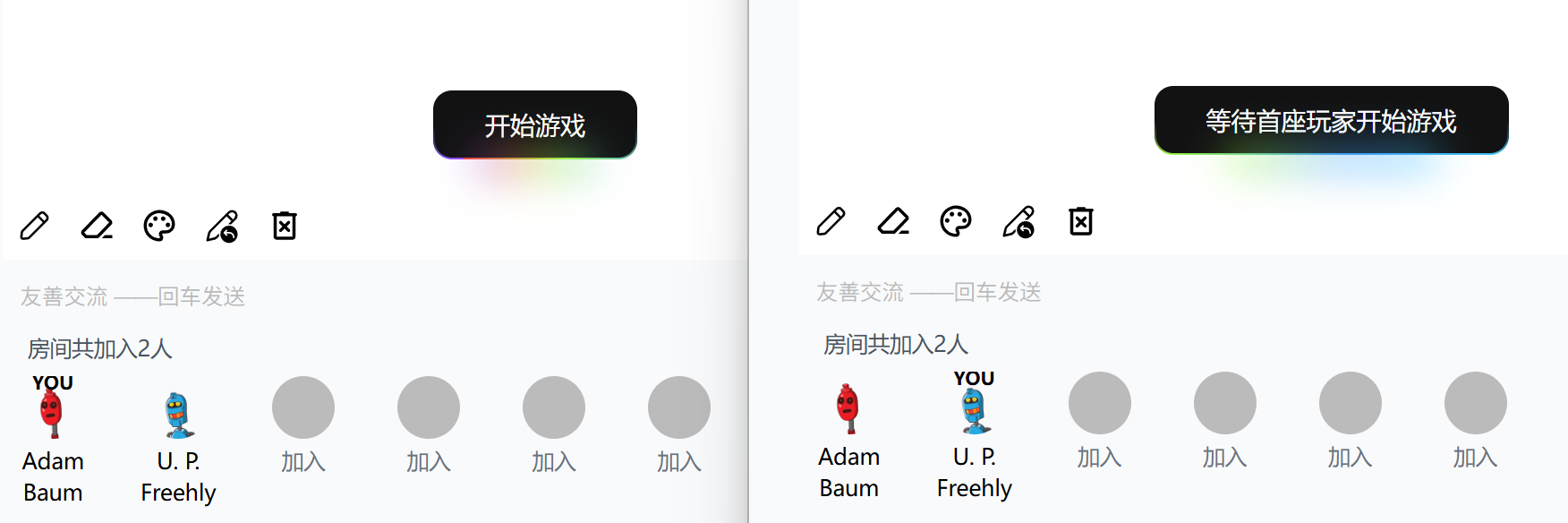The height and width of the screenshot is (523, 1568).
Task: Open the color palette in left panel
Action: click(x=159, y=226)
